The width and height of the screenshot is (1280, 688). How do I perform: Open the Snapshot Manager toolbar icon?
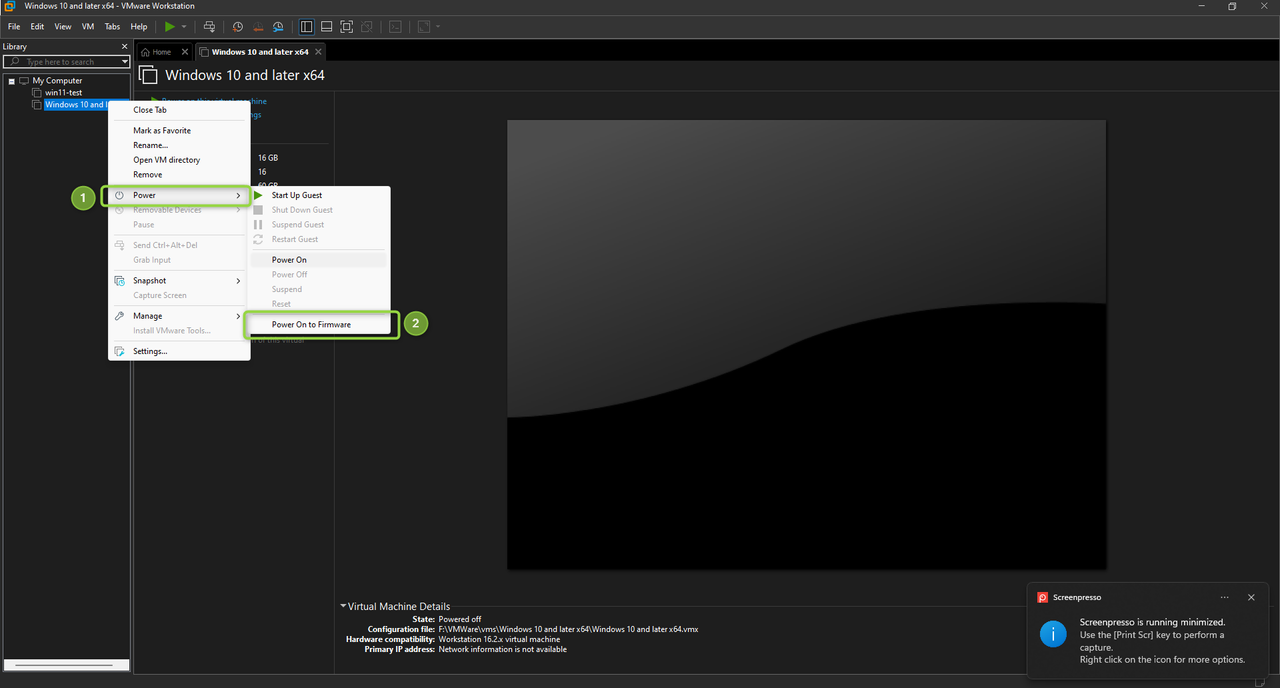(x=278, y=26)
